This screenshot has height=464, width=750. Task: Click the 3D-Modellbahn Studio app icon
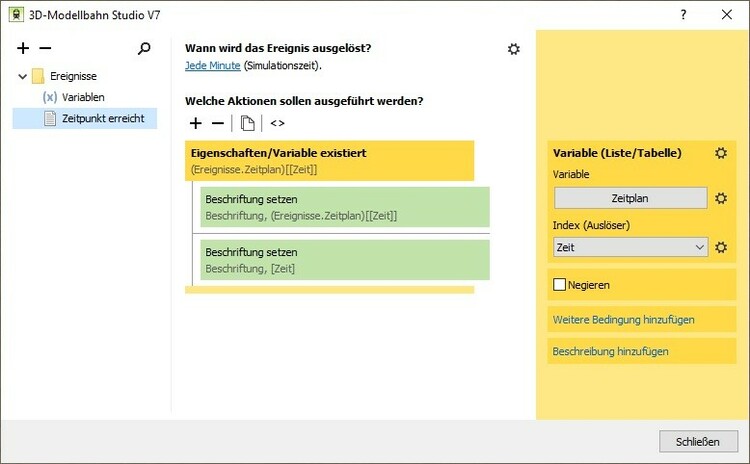point(17,15)
